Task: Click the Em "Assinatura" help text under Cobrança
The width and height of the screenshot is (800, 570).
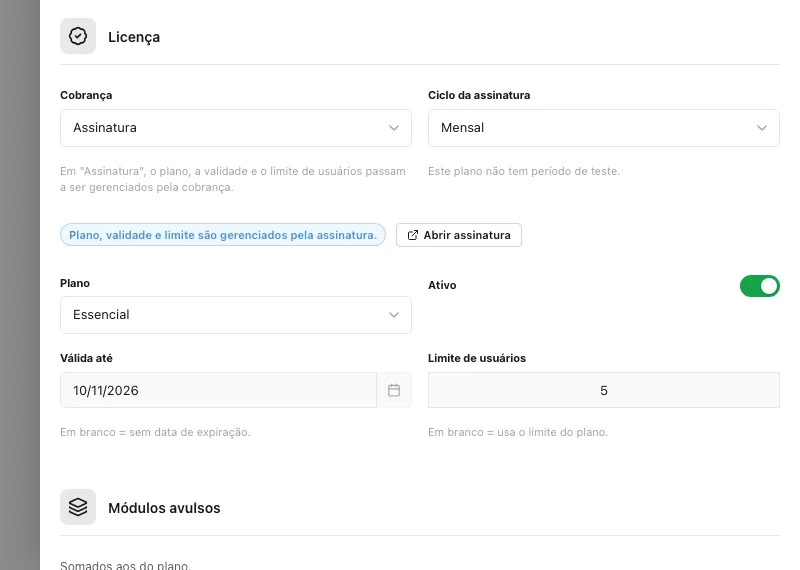Action: 233,179
